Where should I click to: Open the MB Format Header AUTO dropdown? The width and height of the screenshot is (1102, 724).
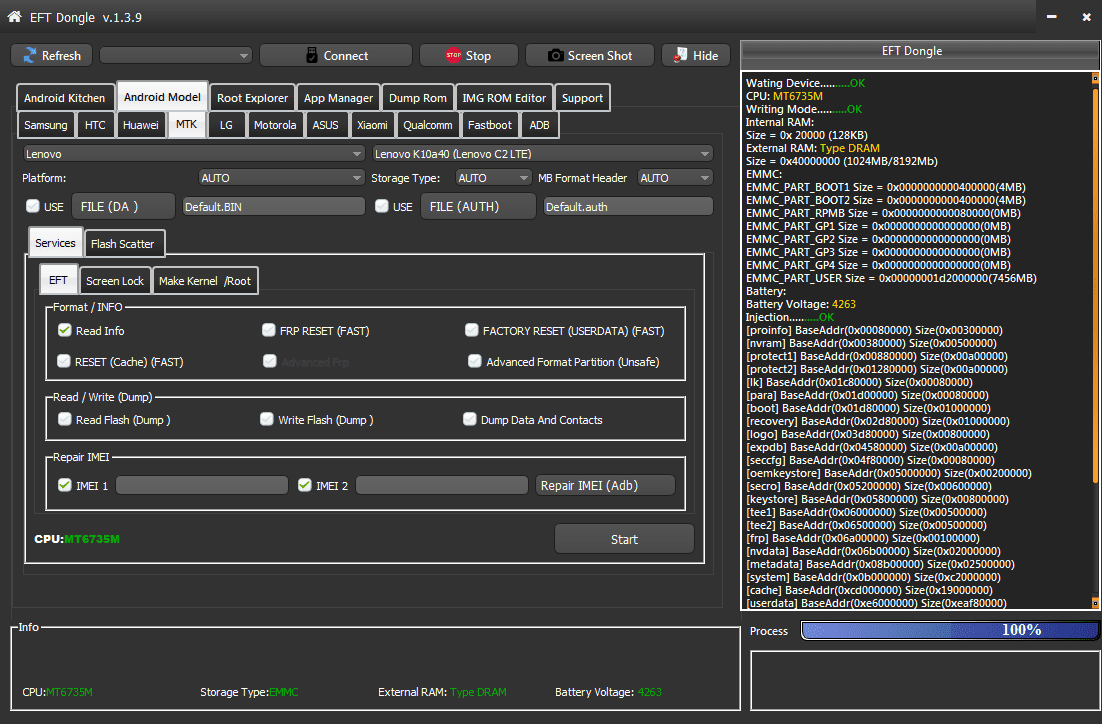coord(675,178)
